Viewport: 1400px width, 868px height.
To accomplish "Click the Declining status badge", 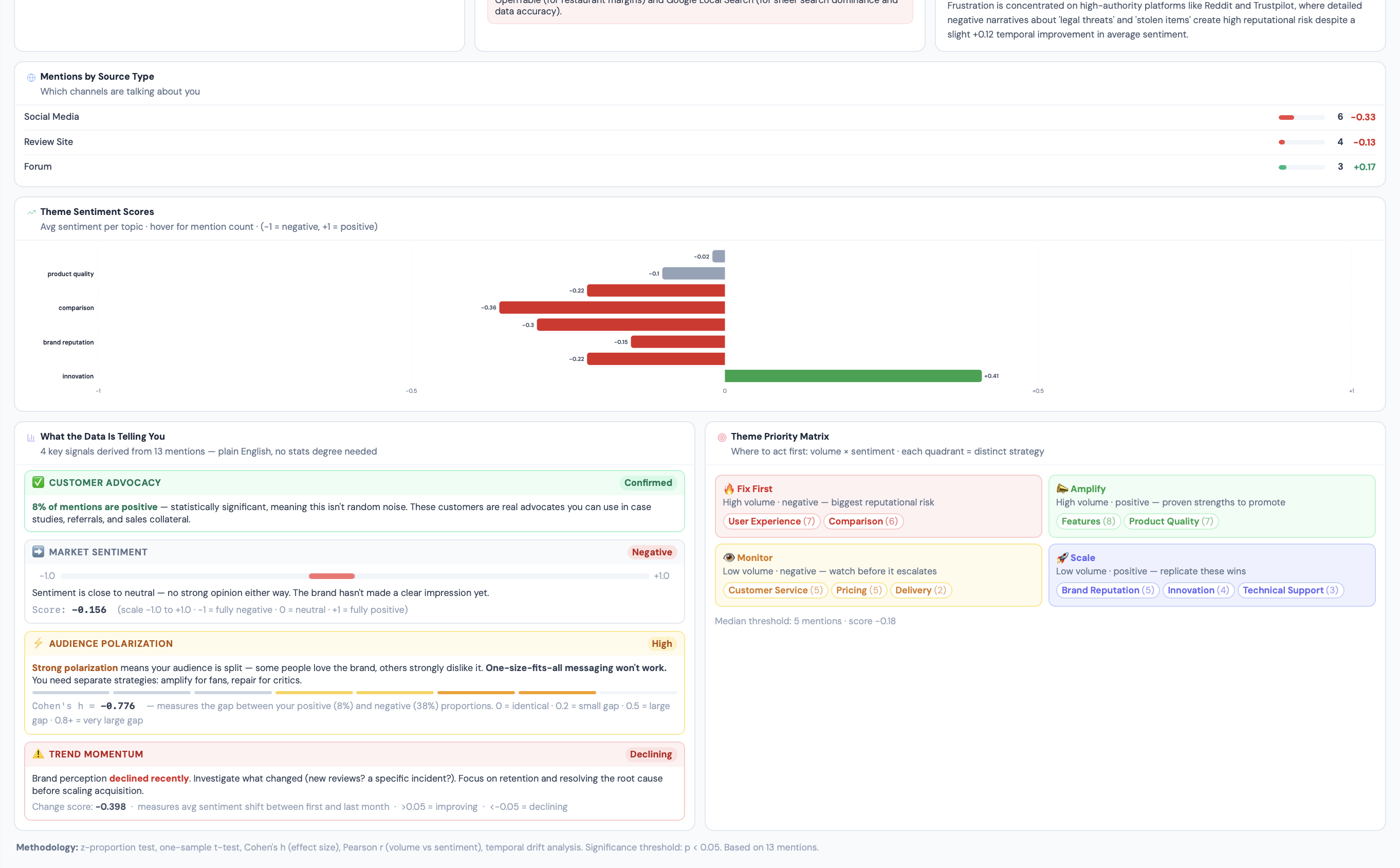I will [651, 754].
